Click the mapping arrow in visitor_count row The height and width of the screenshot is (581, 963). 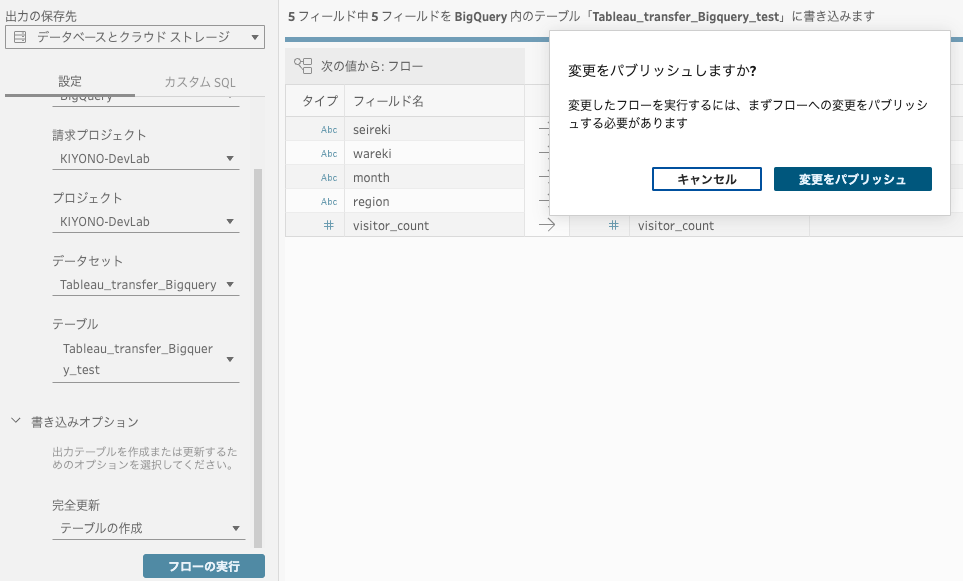(547, 225)
